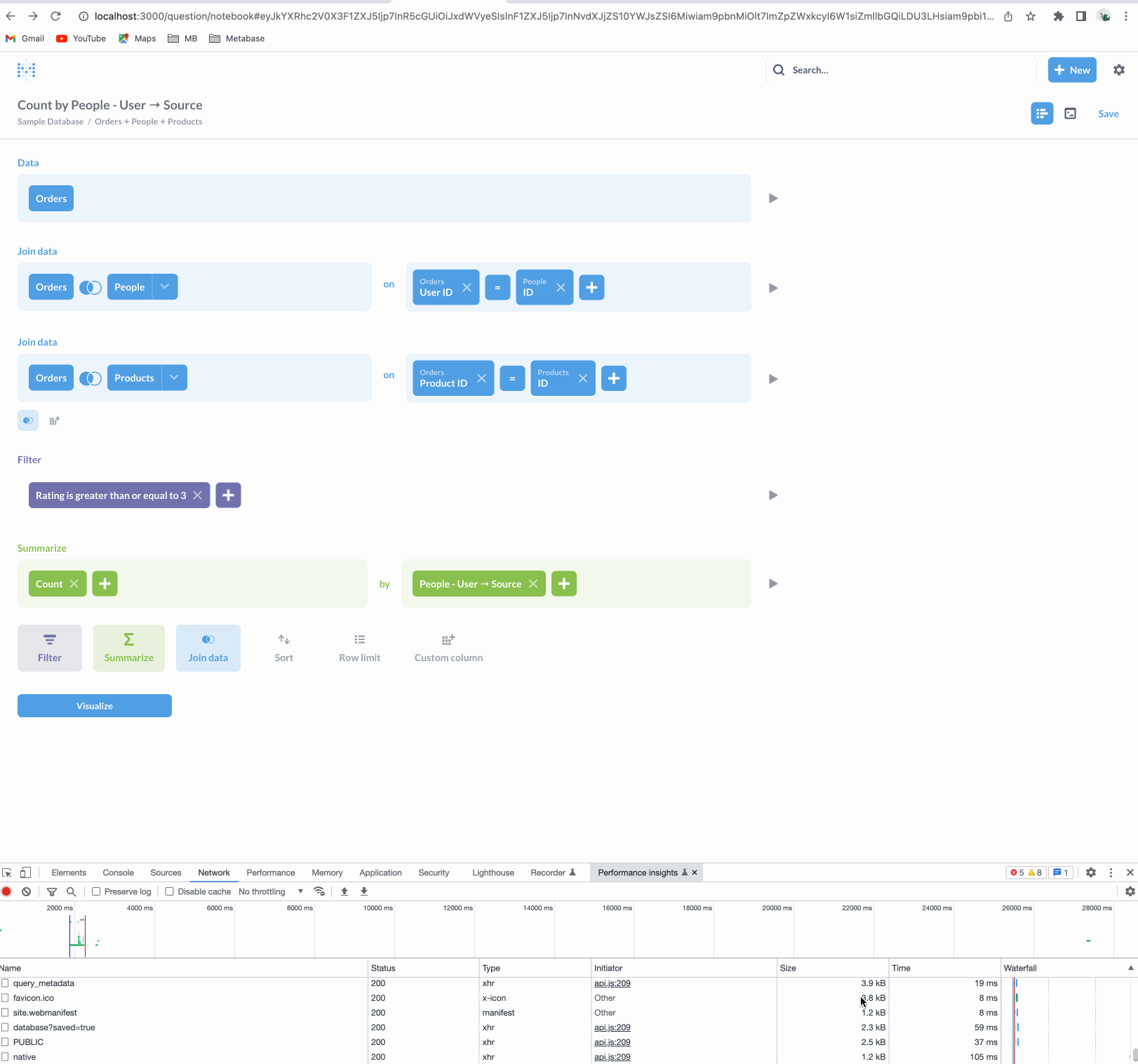Open the No throttling dropdown
This screenshot has height=1064, width=1138.
point(271,891)
